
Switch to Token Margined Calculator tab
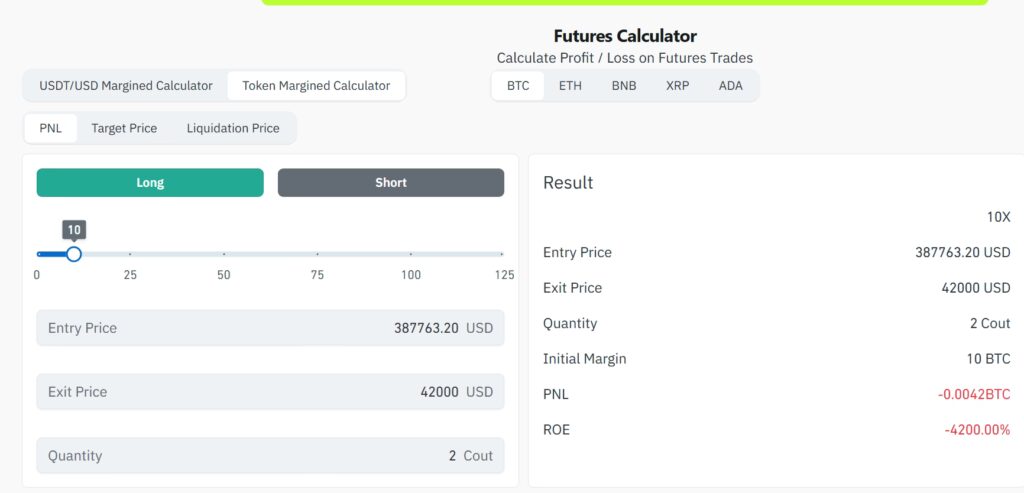(316, 86)
